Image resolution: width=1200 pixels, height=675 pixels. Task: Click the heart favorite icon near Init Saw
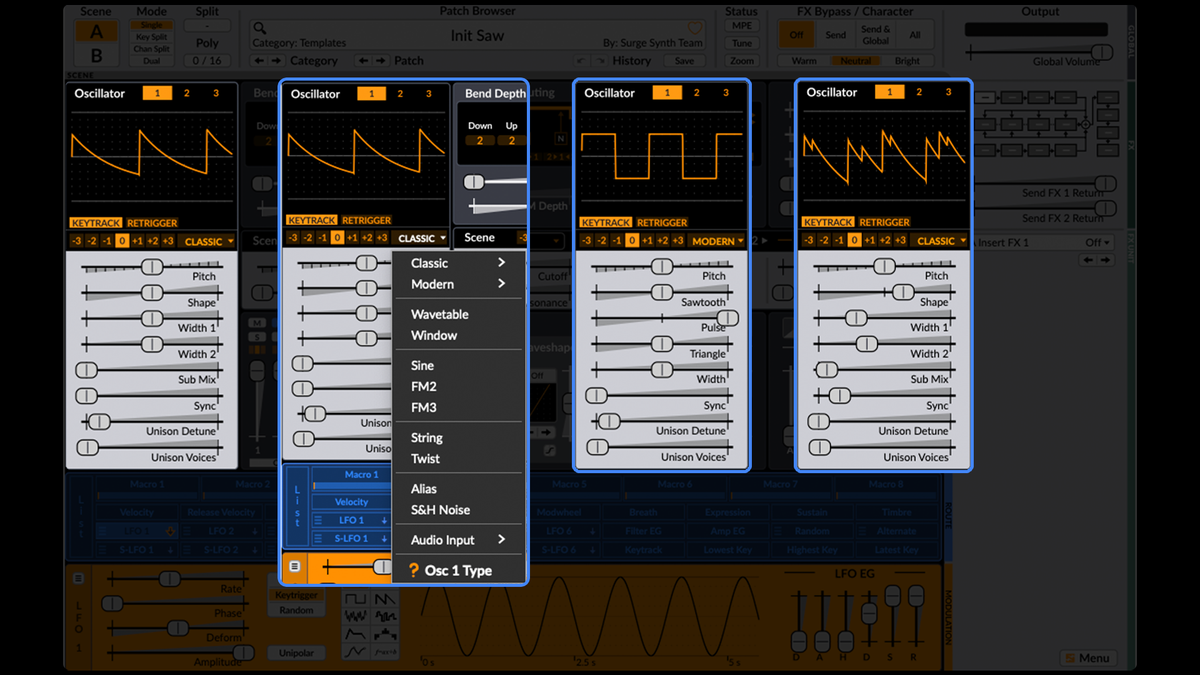pyautogui.click(x=696, y=29)
